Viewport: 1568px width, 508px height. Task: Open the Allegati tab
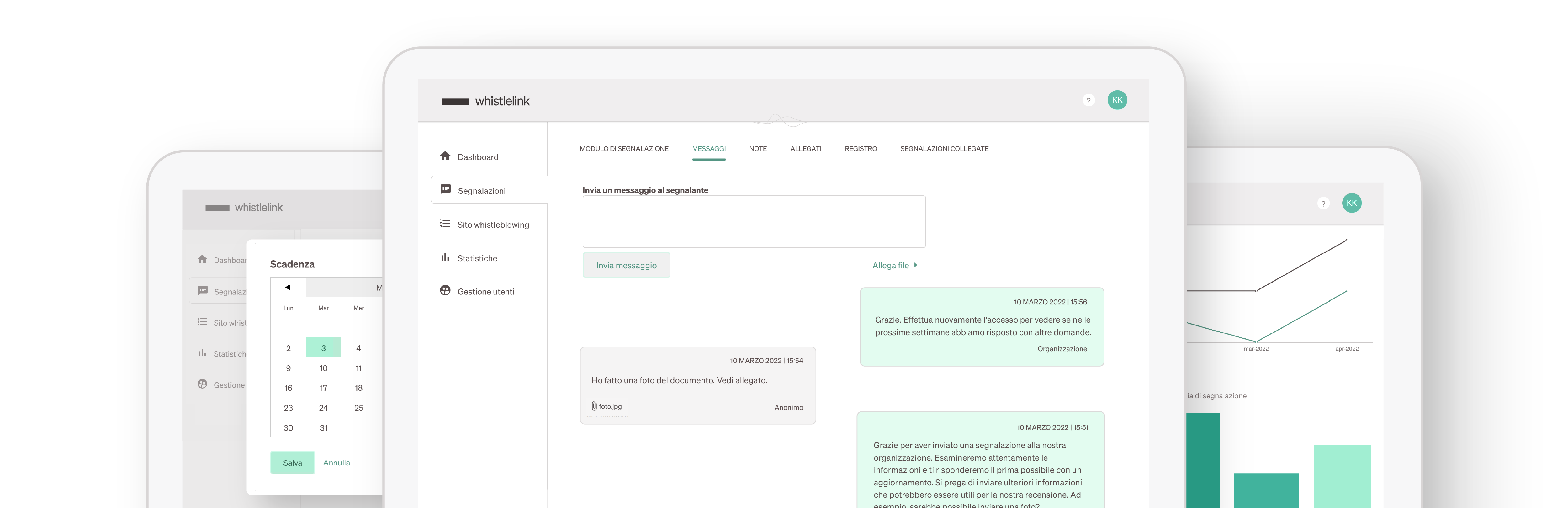805,148
